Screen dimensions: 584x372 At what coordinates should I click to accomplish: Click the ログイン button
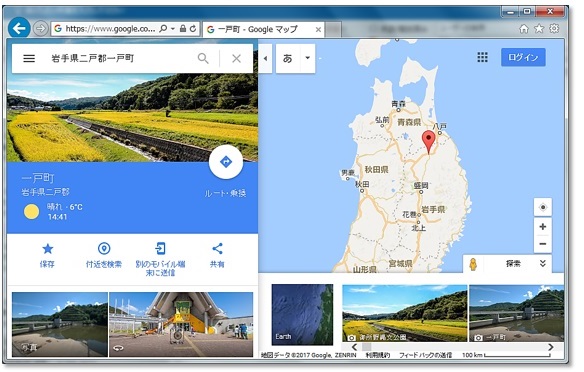pyautogui.click(x=523, y=57)
